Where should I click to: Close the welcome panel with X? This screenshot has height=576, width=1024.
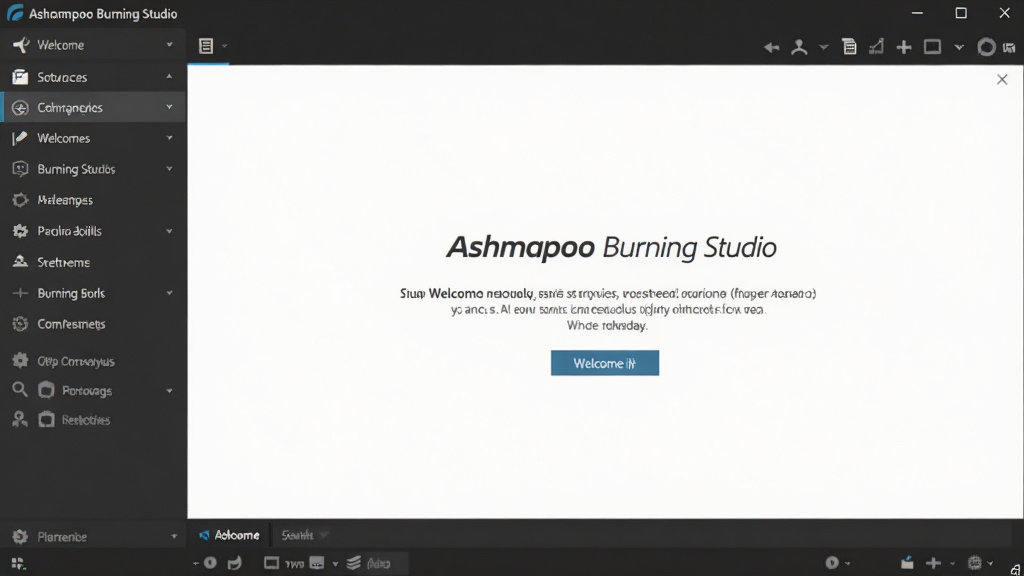[x=1002, y=80]
